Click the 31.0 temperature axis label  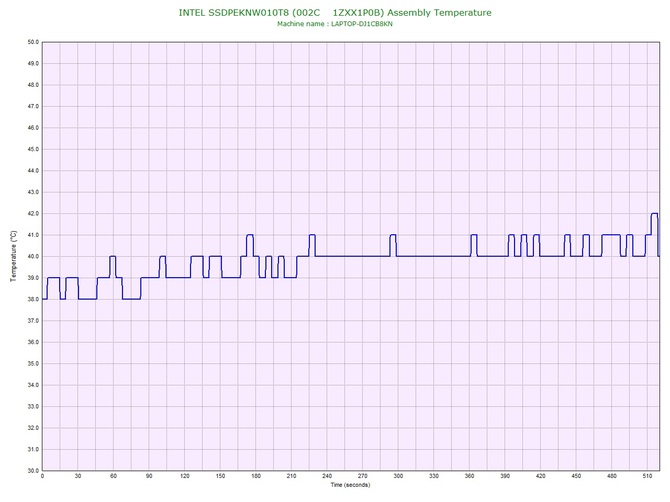[33, 449]
